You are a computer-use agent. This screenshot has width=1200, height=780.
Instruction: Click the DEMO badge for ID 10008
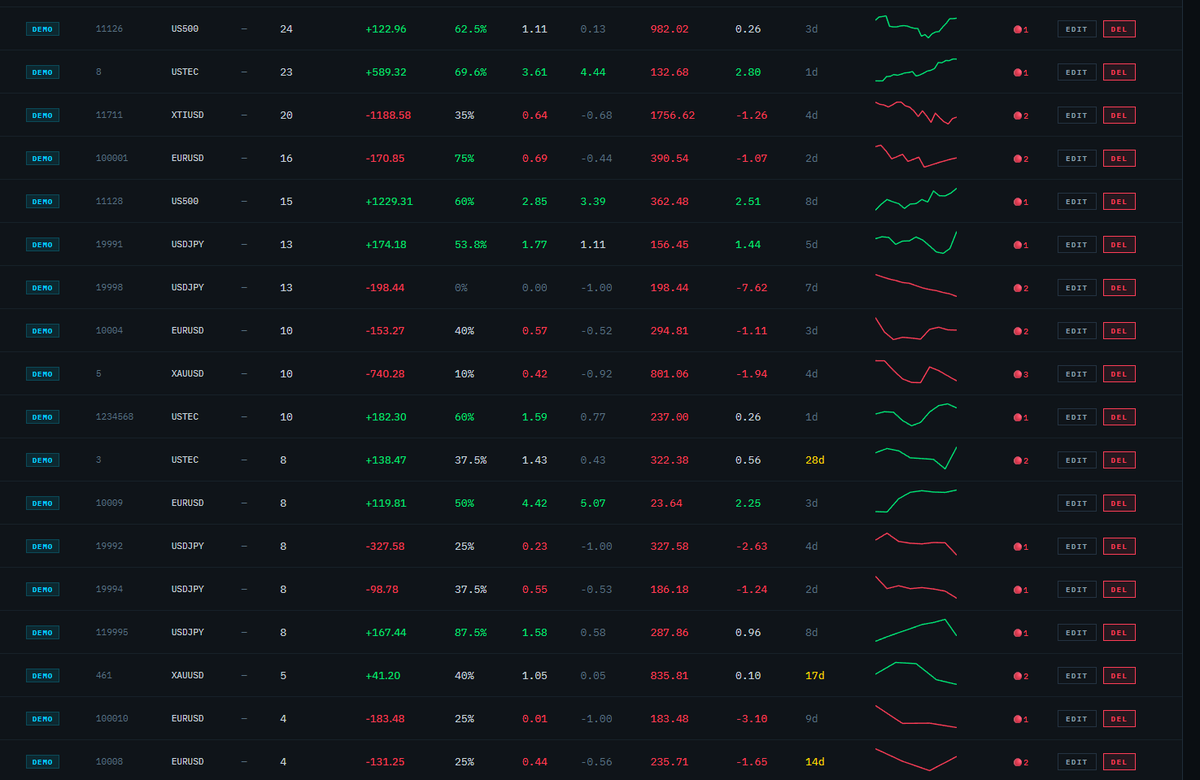pos(43,761)
